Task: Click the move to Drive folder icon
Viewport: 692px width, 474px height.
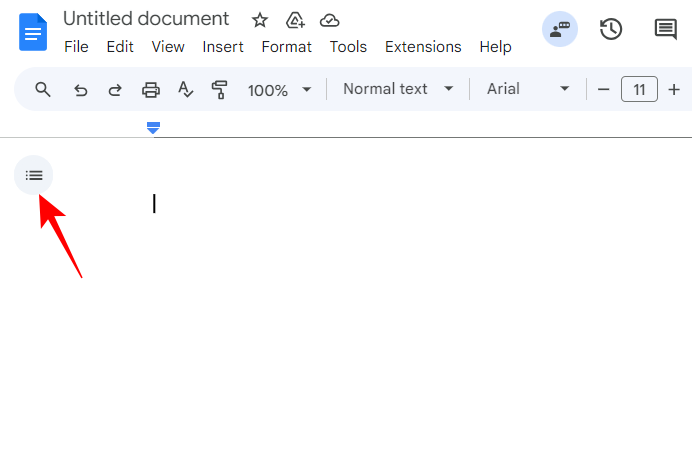Action: tap(295, 20)
